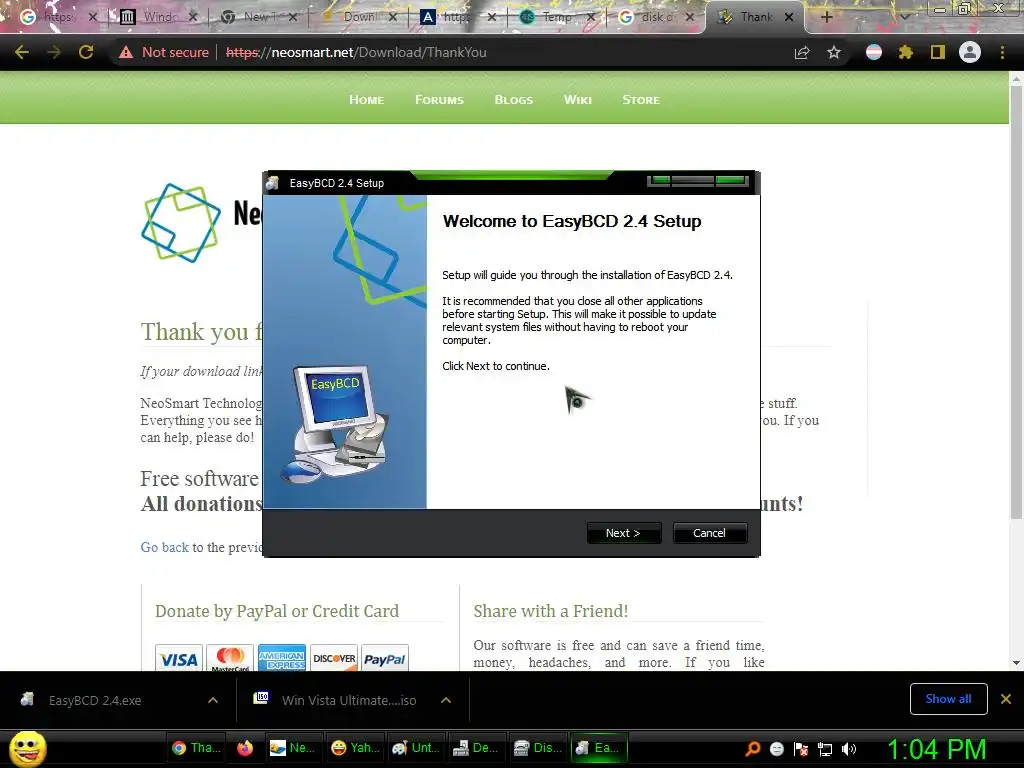Image resolution: width=1024 pixels, height=768 pixels.
Task: Switch to the New Tab tab
Action: (x=259, y=17)
